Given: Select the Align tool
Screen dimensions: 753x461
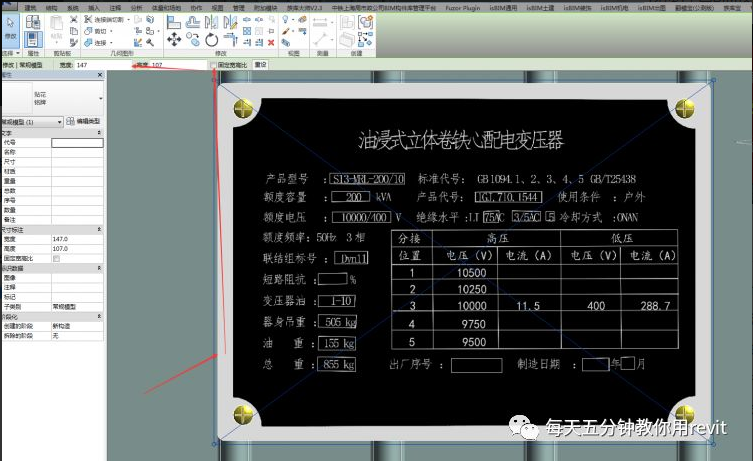Looking at the screenshot, I should coord(173,22).
